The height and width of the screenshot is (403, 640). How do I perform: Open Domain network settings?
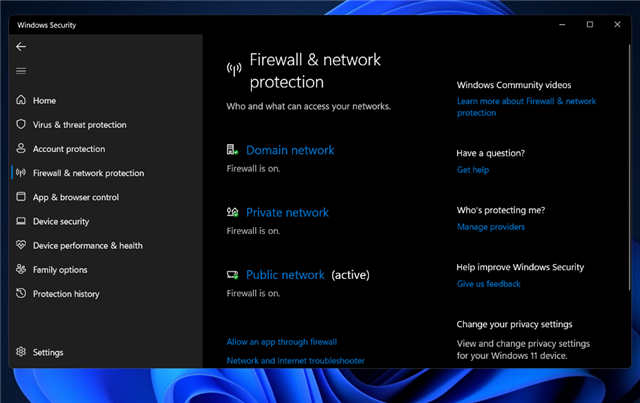tap(290, 150)
